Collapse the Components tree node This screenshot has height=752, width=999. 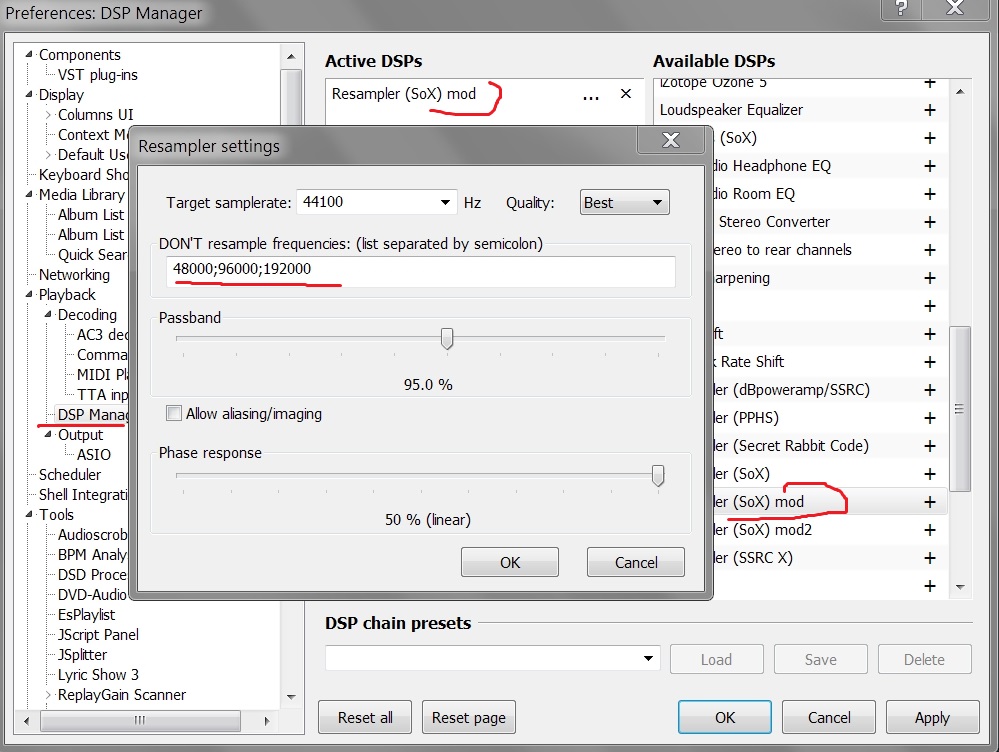click(29, 55)
